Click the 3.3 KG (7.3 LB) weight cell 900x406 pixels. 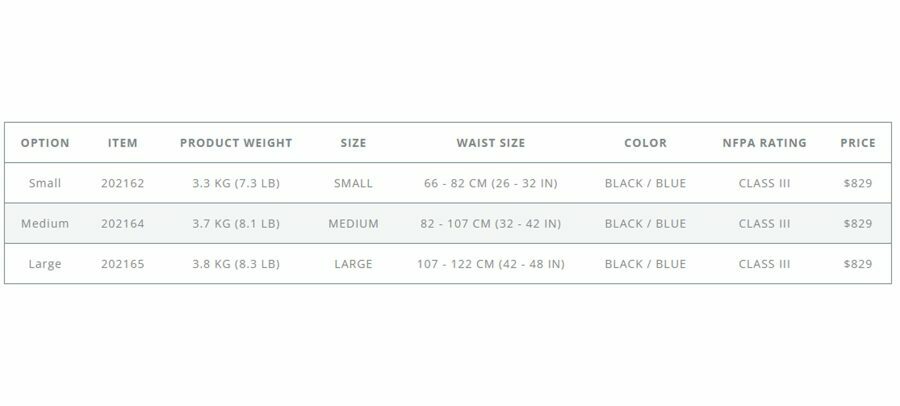coord(236,183)
